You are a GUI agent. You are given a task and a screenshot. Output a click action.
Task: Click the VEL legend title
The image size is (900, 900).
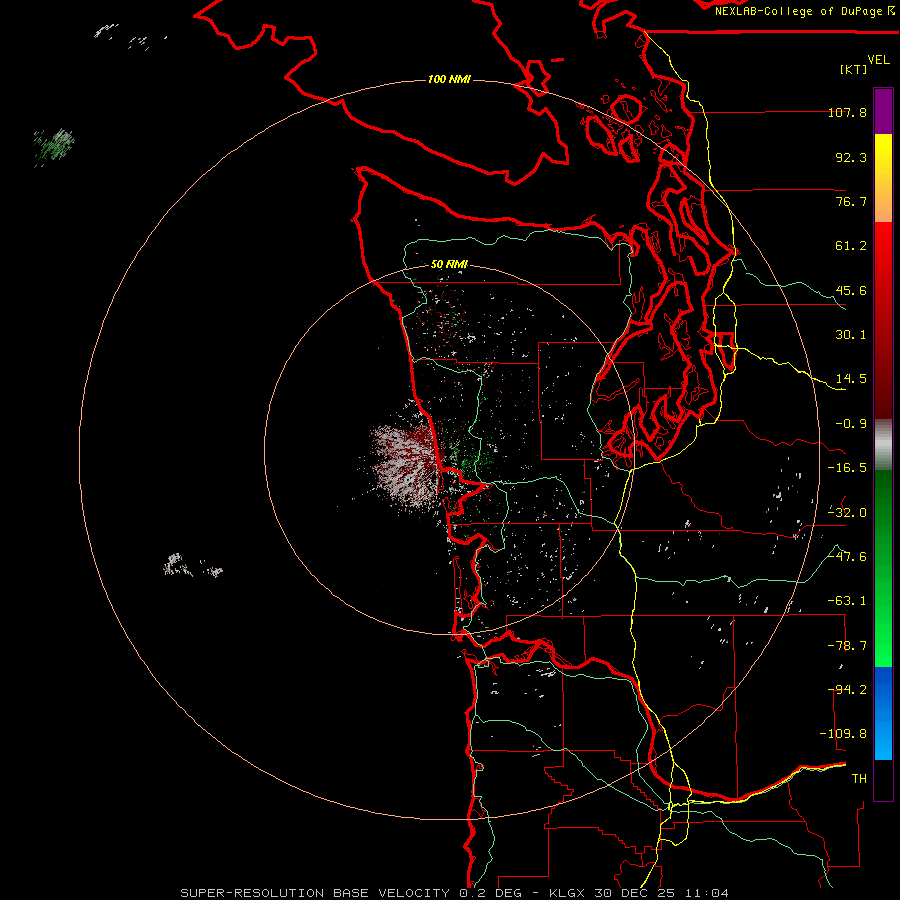878,60
